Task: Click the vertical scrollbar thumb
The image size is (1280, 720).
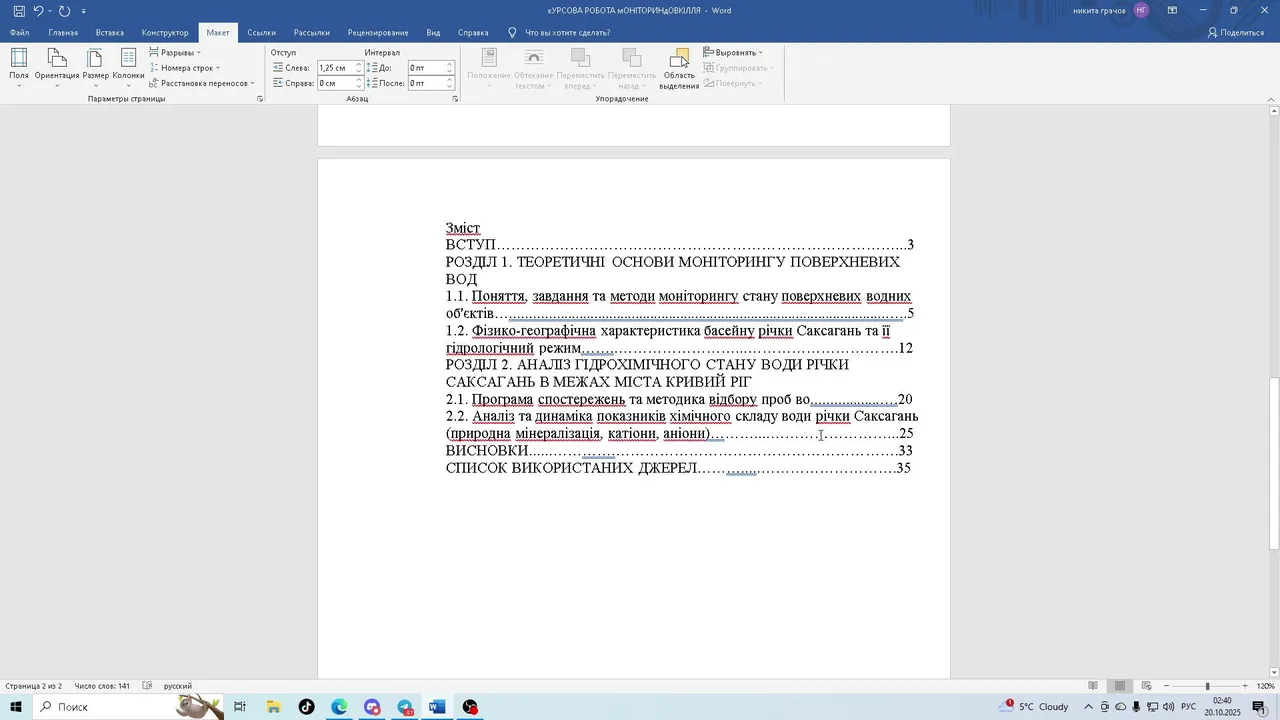Action: tap(1274, 463)
